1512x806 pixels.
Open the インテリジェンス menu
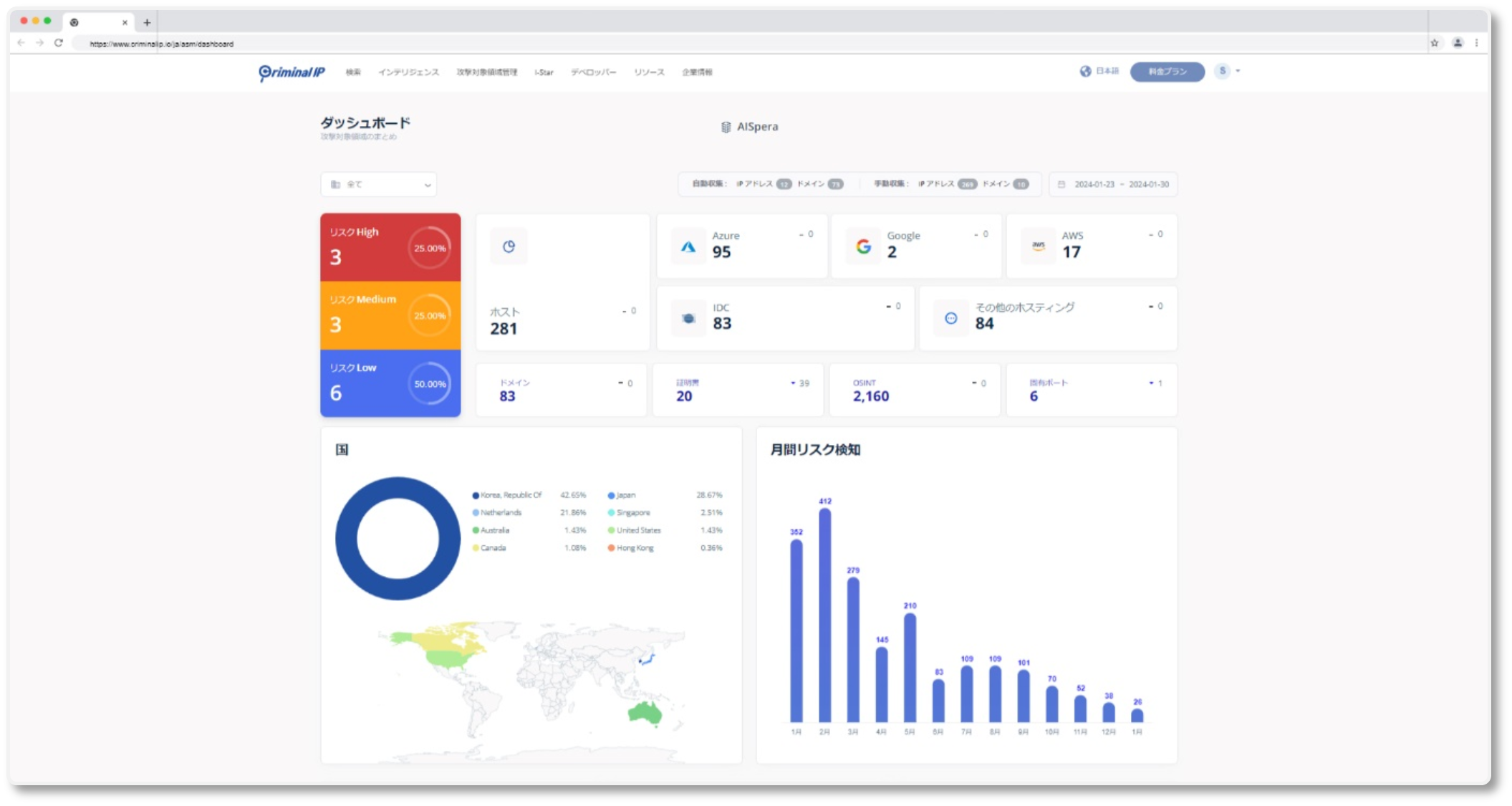pos(408,72)
